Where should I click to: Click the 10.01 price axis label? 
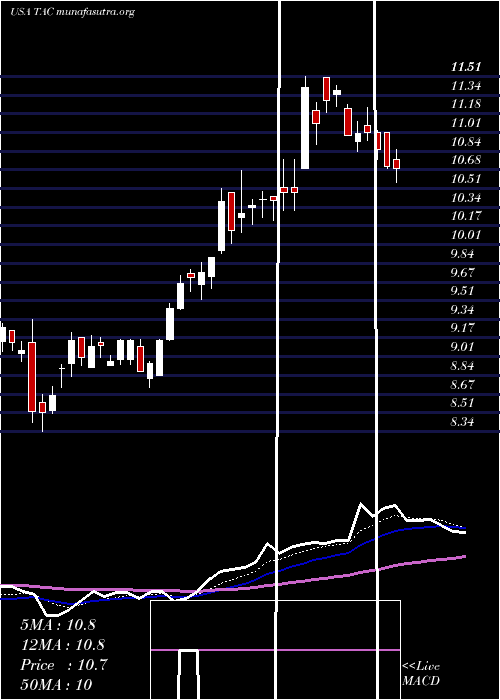pos(466,235)
